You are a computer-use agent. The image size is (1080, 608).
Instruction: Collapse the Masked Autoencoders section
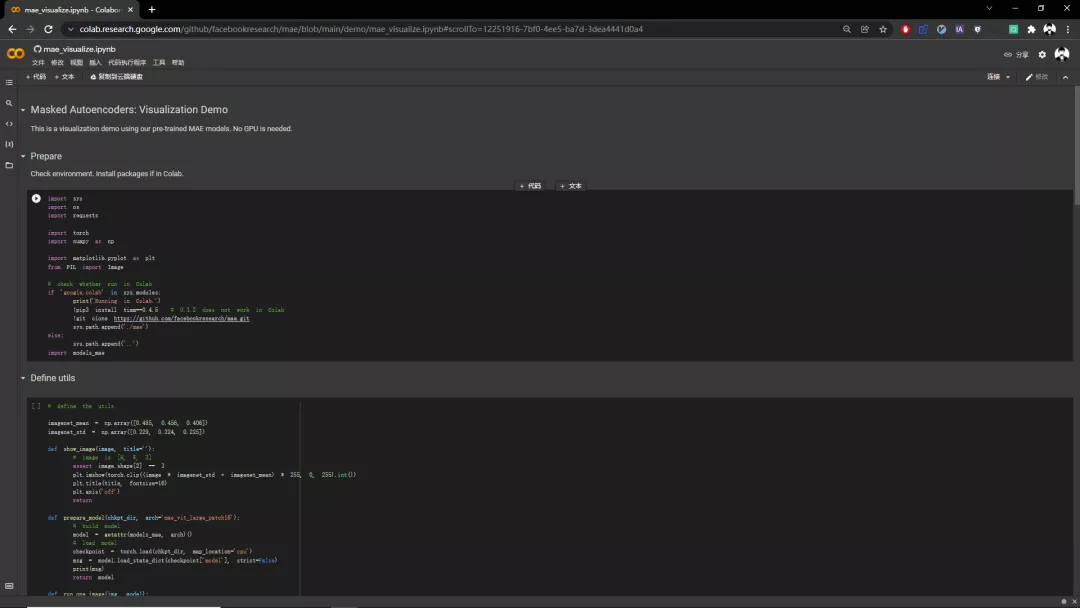pos(23,110)
